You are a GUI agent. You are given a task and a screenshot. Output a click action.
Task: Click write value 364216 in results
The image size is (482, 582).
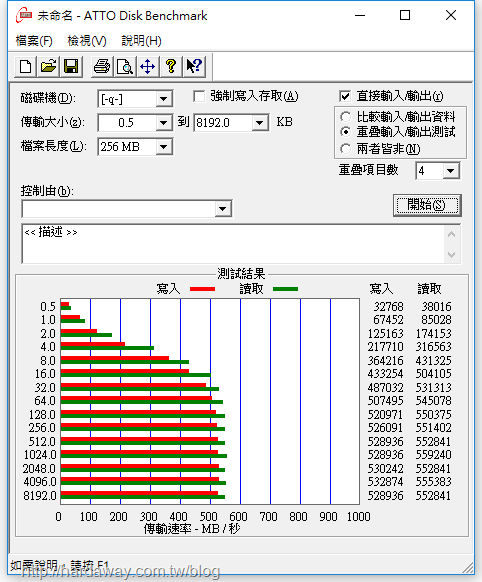pyautogui.click(x=385, y=361)
